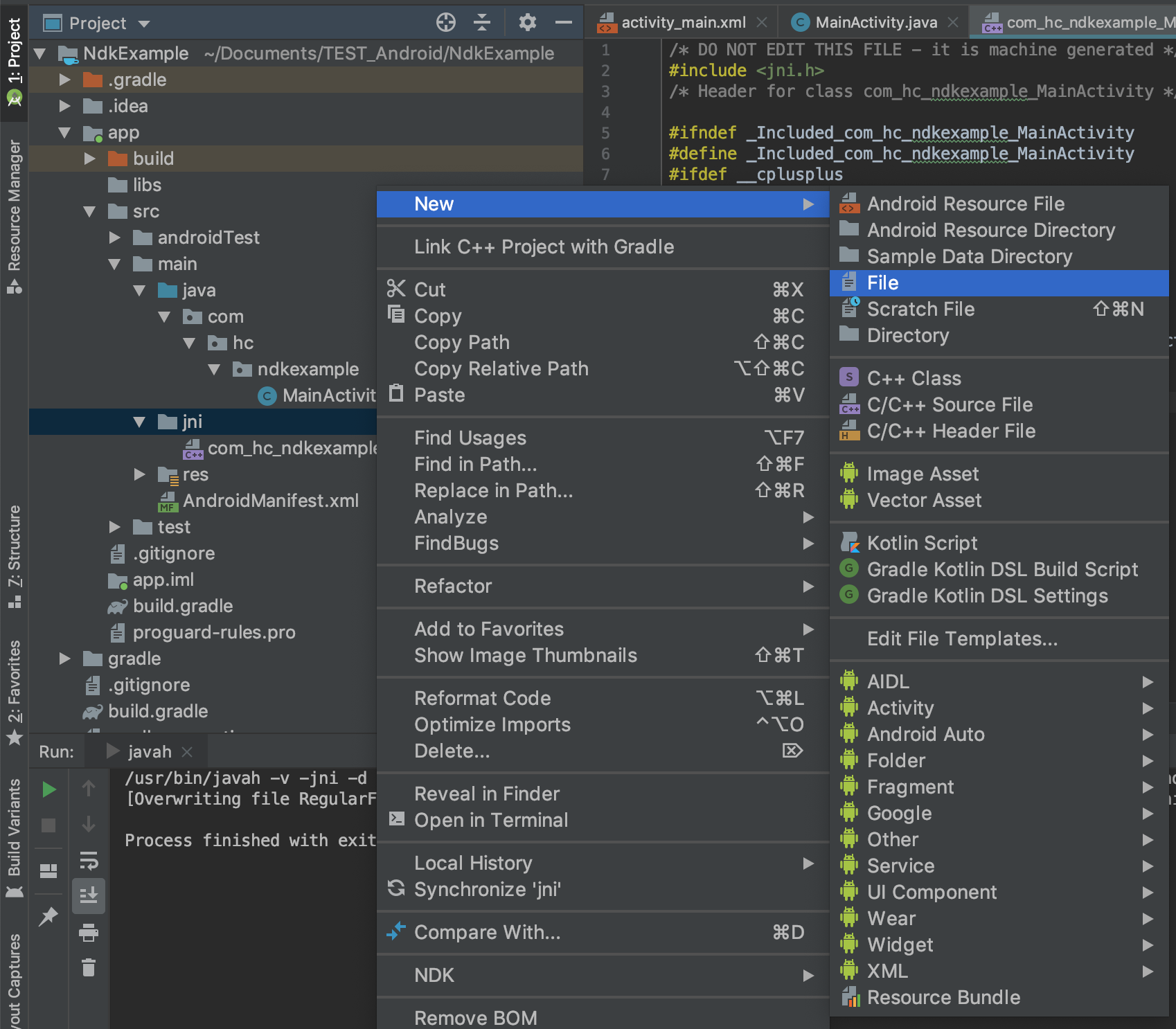Click the collapse all icon in Project panel

click(482, 23)
